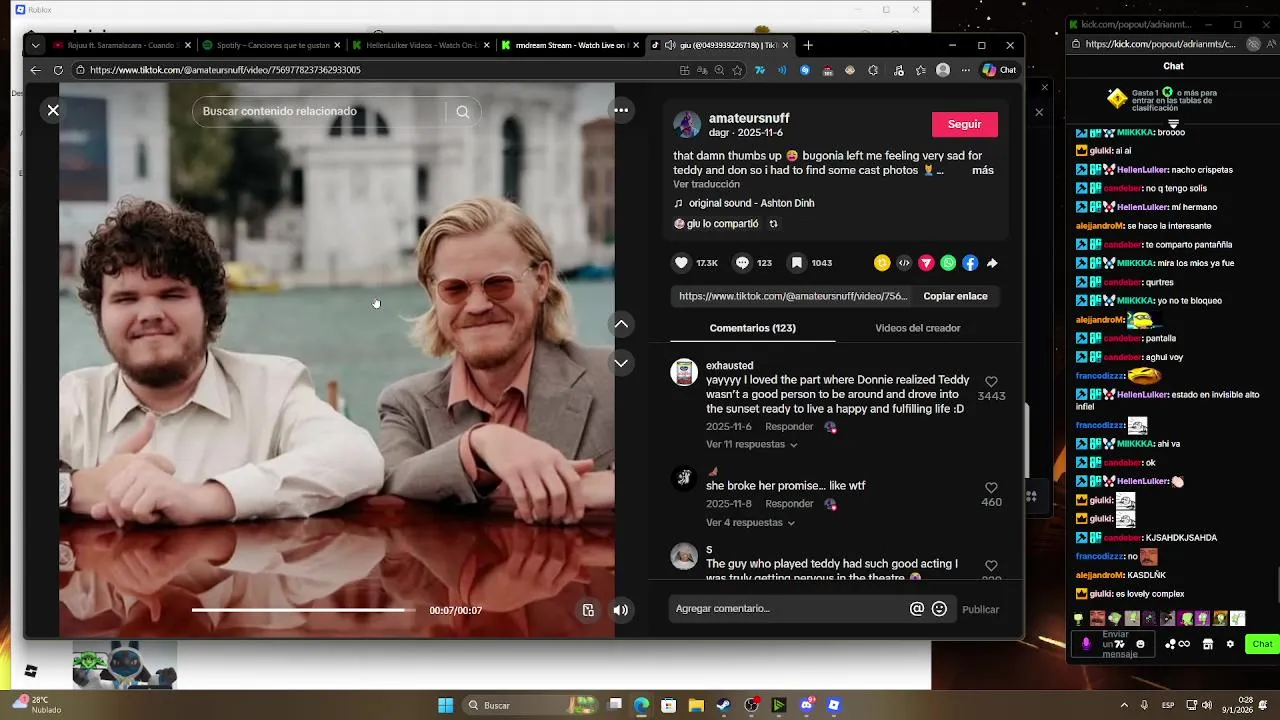
Task: Reply to exhausted's comment via Responder
Action: tap(789, 427)
